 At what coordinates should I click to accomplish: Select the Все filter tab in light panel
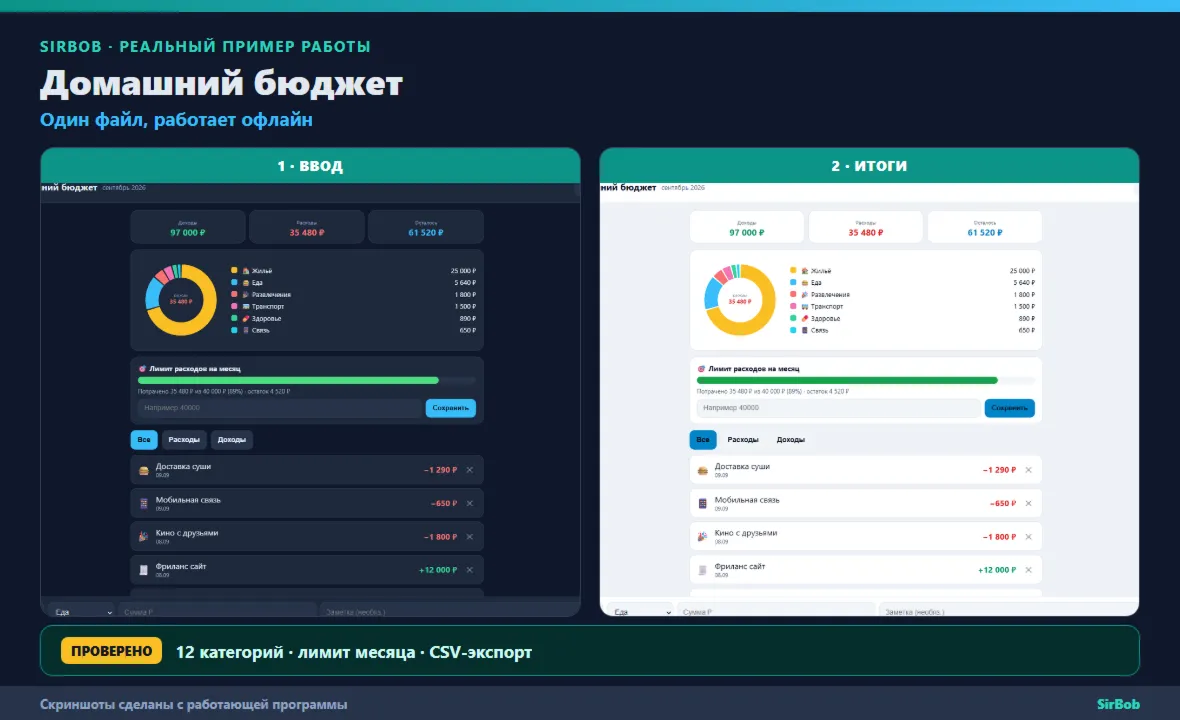703,439
